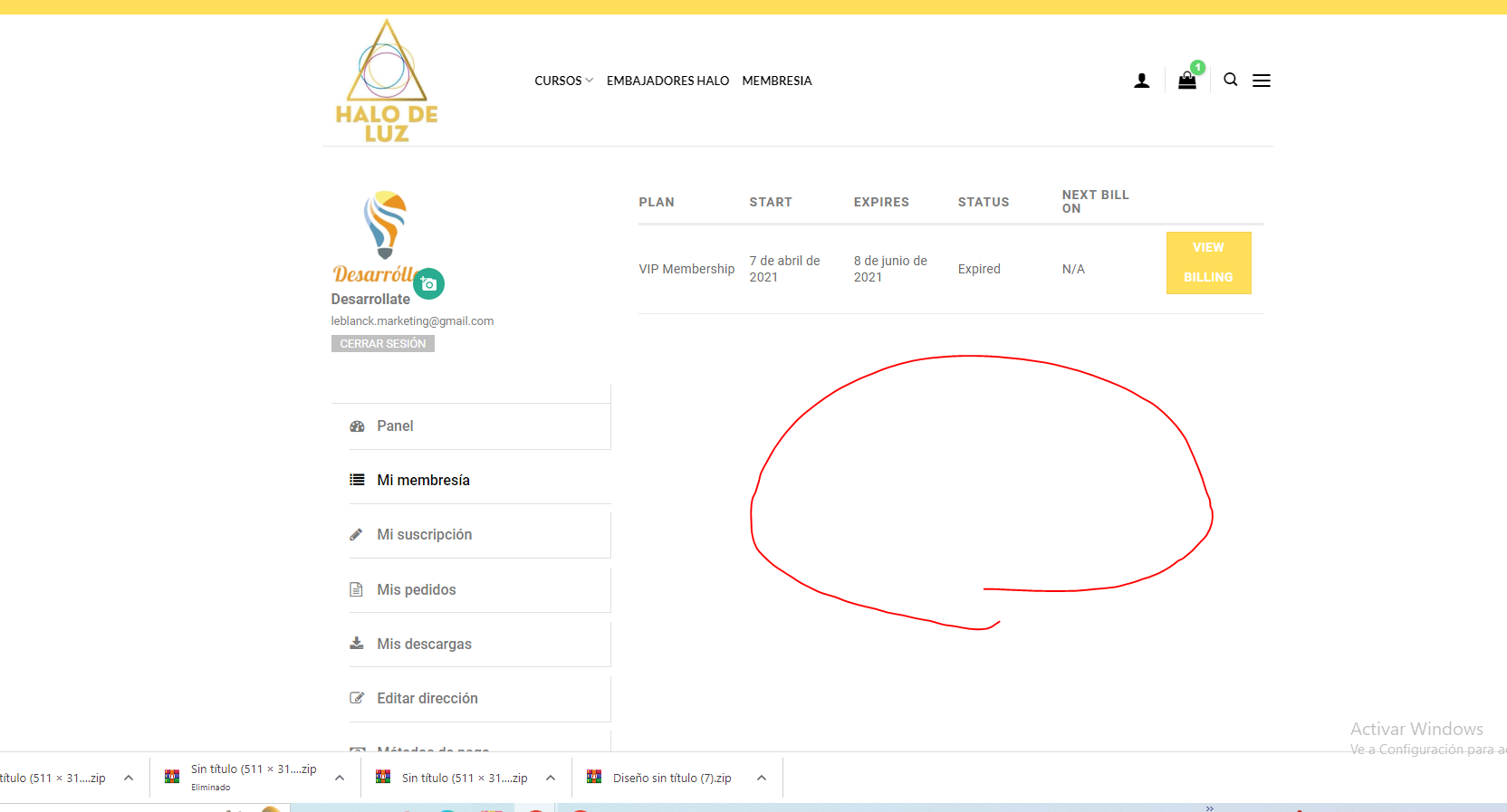Click the Panel dashboard gauge icon
The height and width of the screenshot is (812, 1507).
pos(358,426)
